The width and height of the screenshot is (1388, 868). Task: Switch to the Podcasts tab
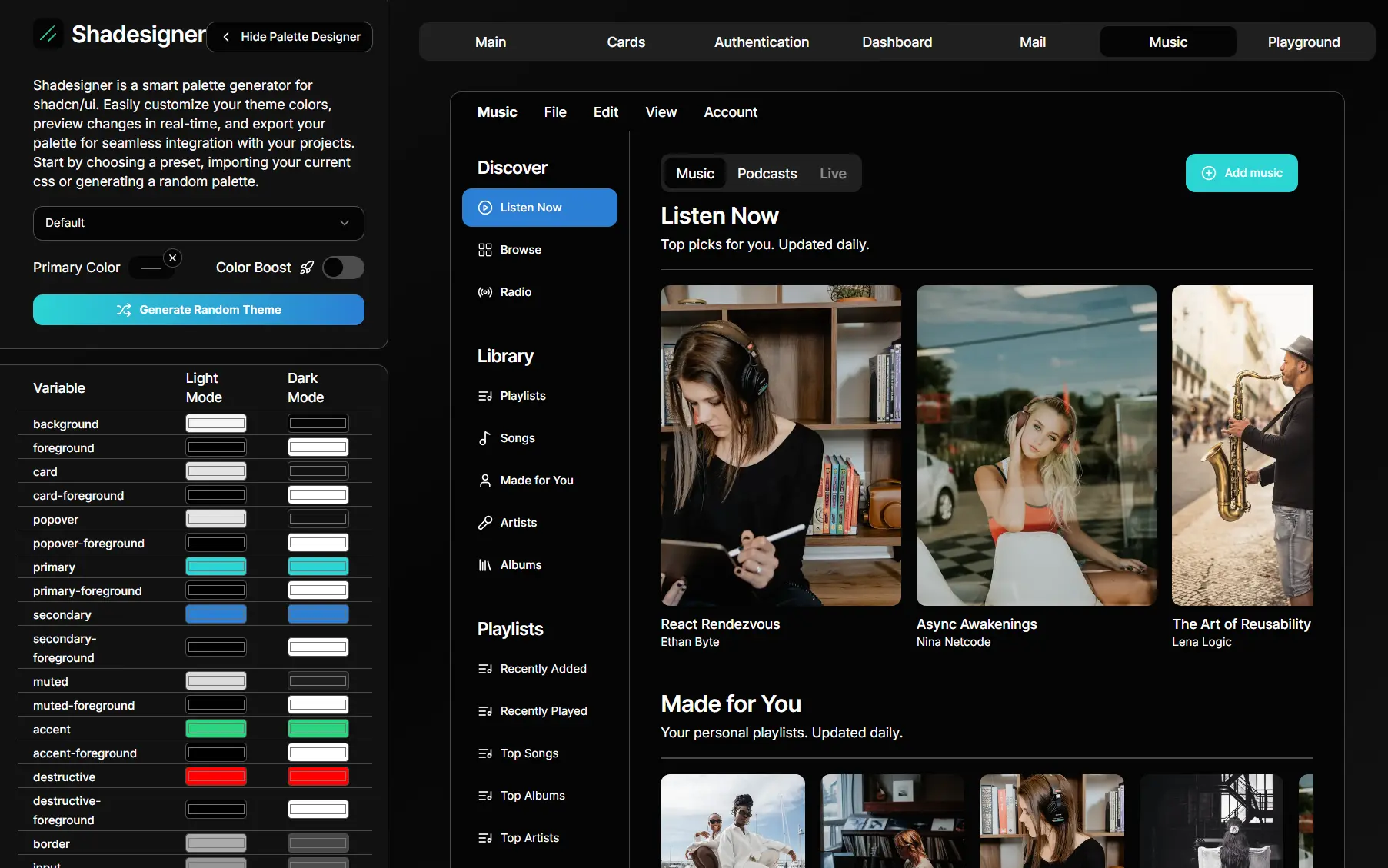tap(767, 174)
